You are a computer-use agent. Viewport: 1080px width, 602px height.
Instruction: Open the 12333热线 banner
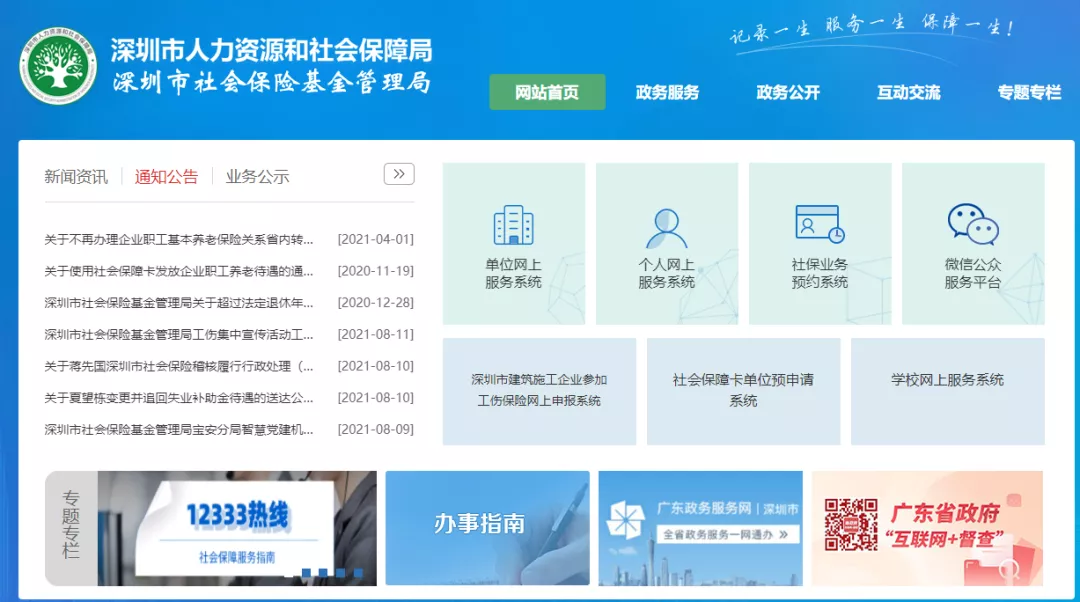pos(237,528)
